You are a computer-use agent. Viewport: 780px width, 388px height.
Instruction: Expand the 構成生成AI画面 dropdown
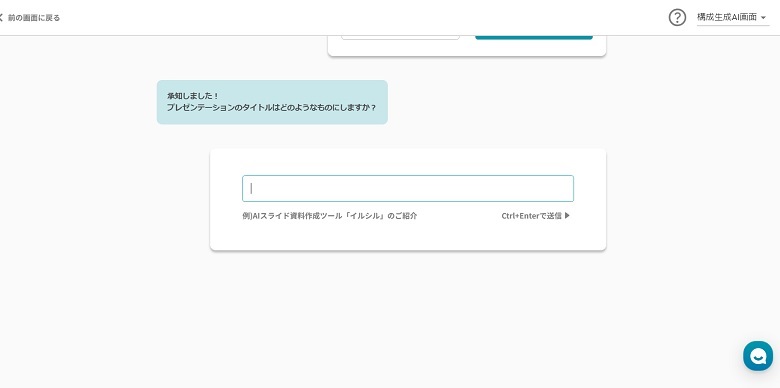733,17
